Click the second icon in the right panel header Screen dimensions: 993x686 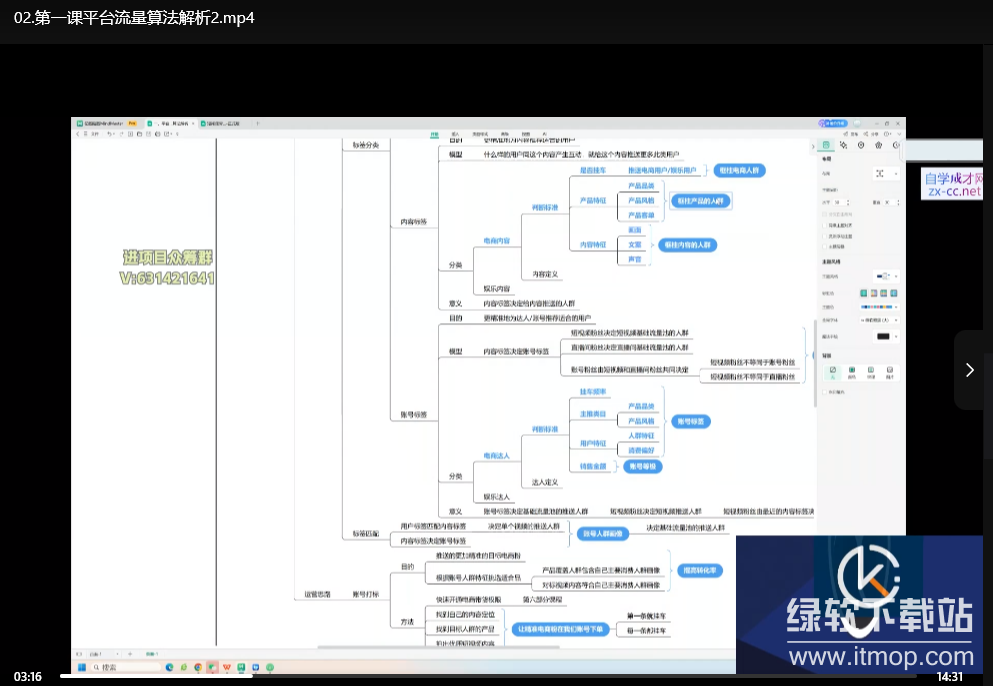(844, 145)
